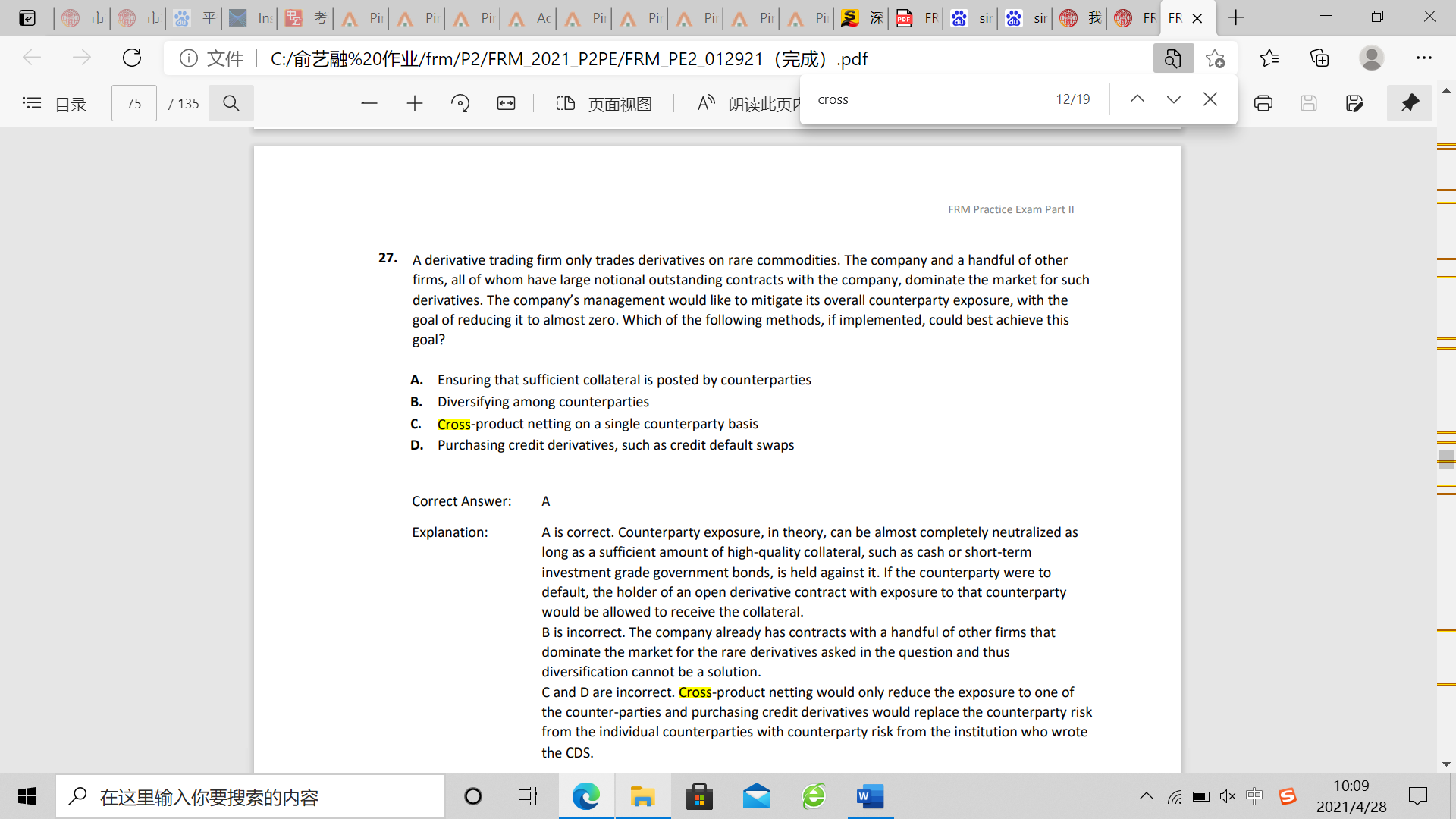
Task: Open Edge settings and more menu
Action: pyautogui.click(x=1423, y=58)
